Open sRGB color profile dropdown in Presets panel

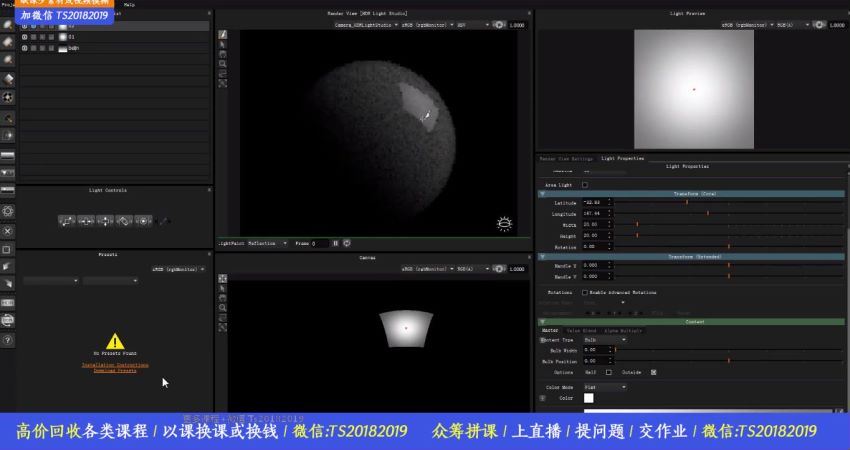[178, 269]
